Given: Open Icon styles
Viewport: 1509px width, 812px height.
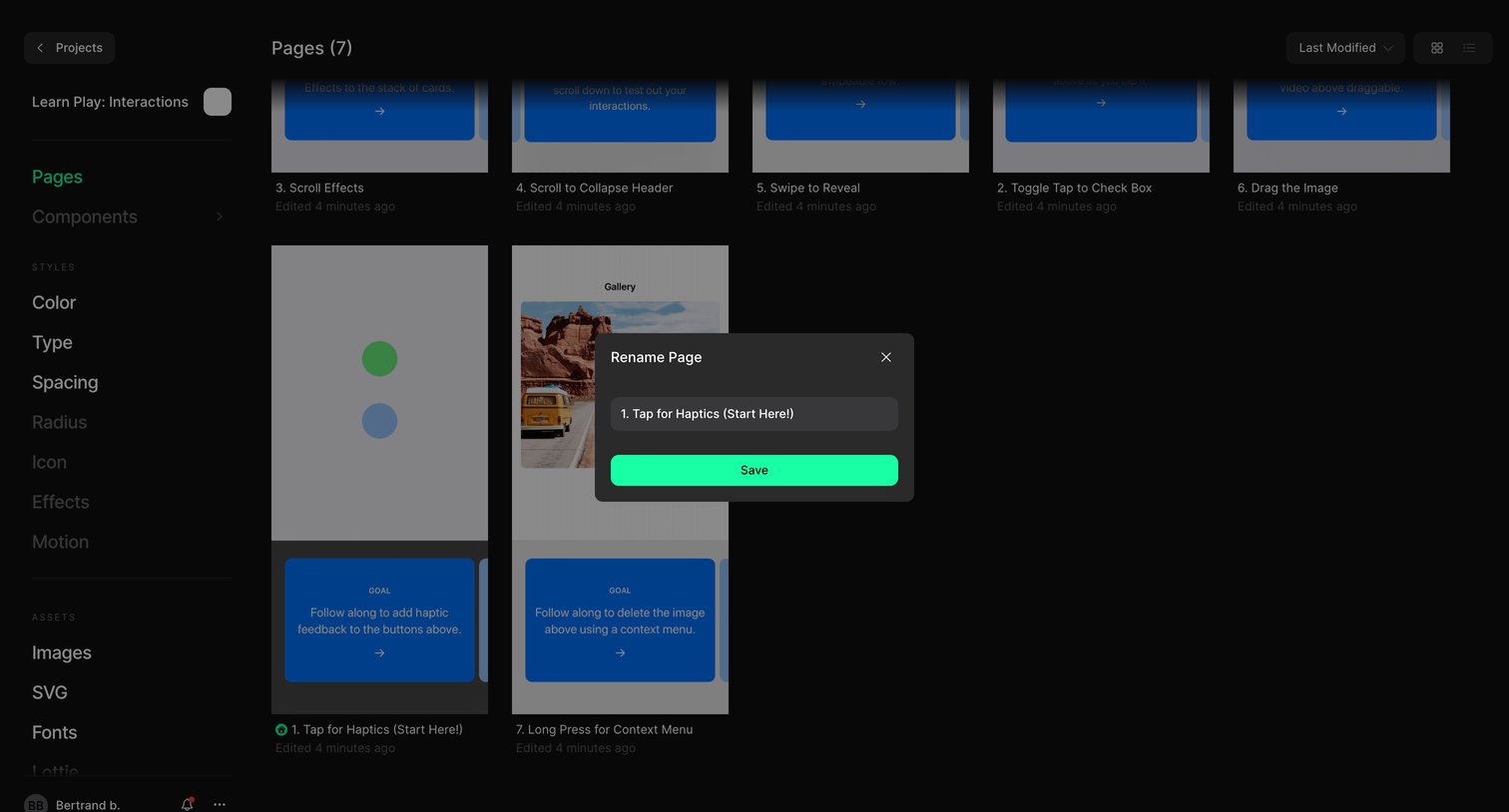Looking at the screenshot, I should pyautogui.click(x=49, y=462).
